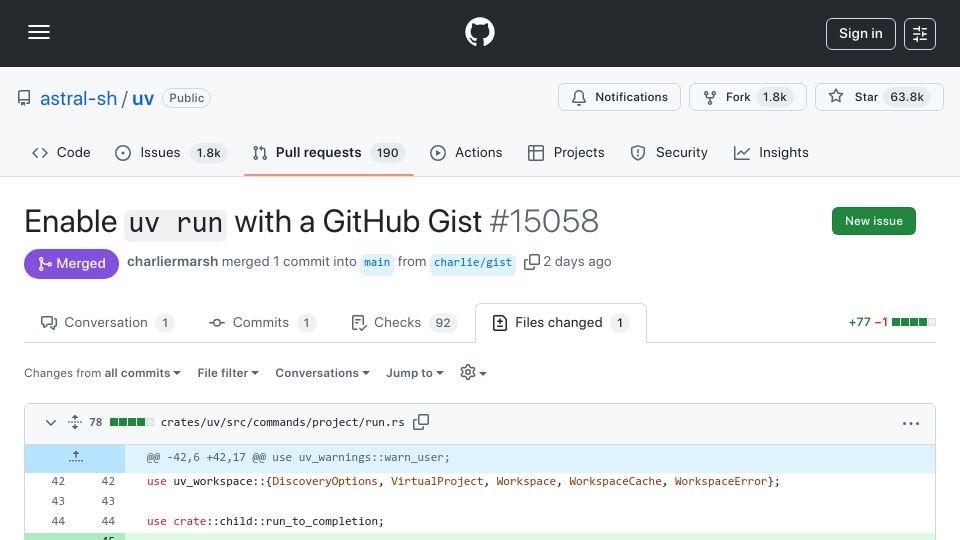Viewport: 960px width, 540px height.
Task: Open the crates/uv/src/commands/project/run.rs file link
Action: point(282,422)
